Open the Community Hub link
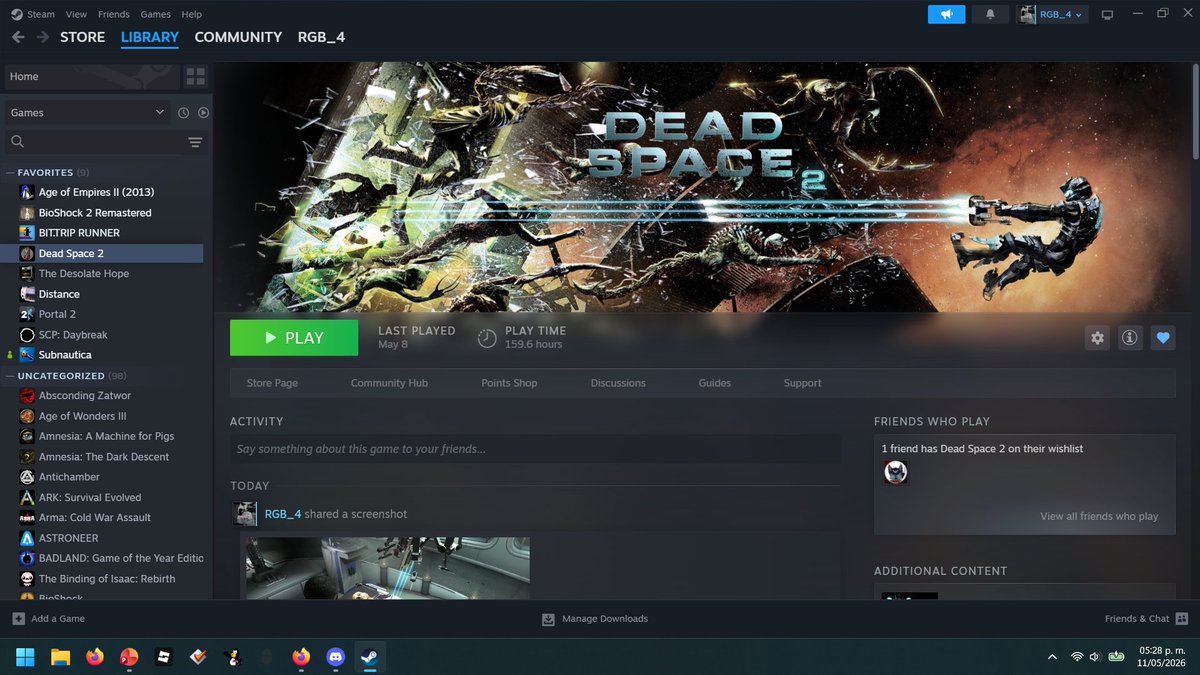This screenshot has height=675, width=1200. point(389,383)
